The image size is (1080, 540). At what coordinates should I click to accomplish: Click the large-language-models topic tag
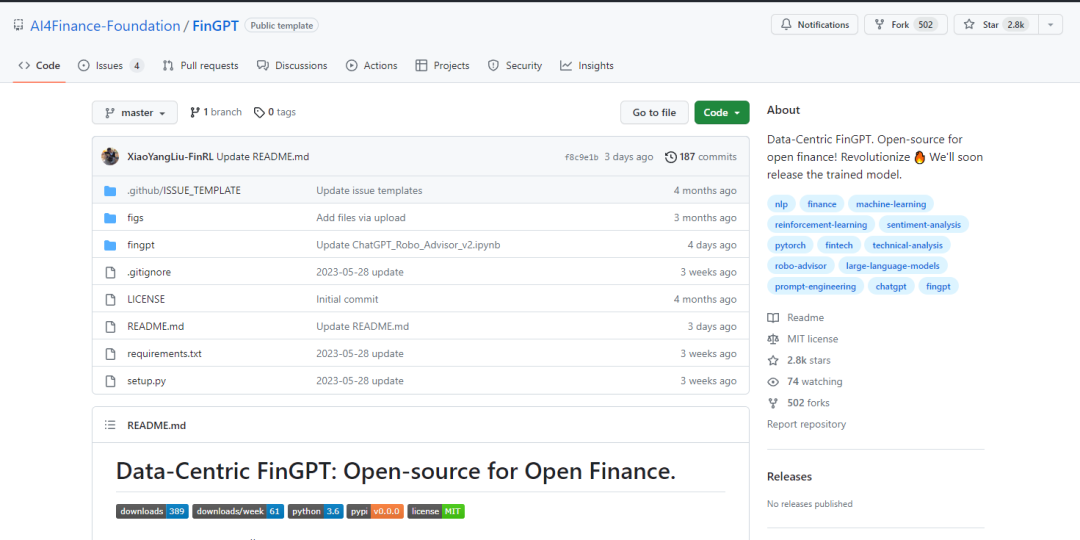[893, 266]
